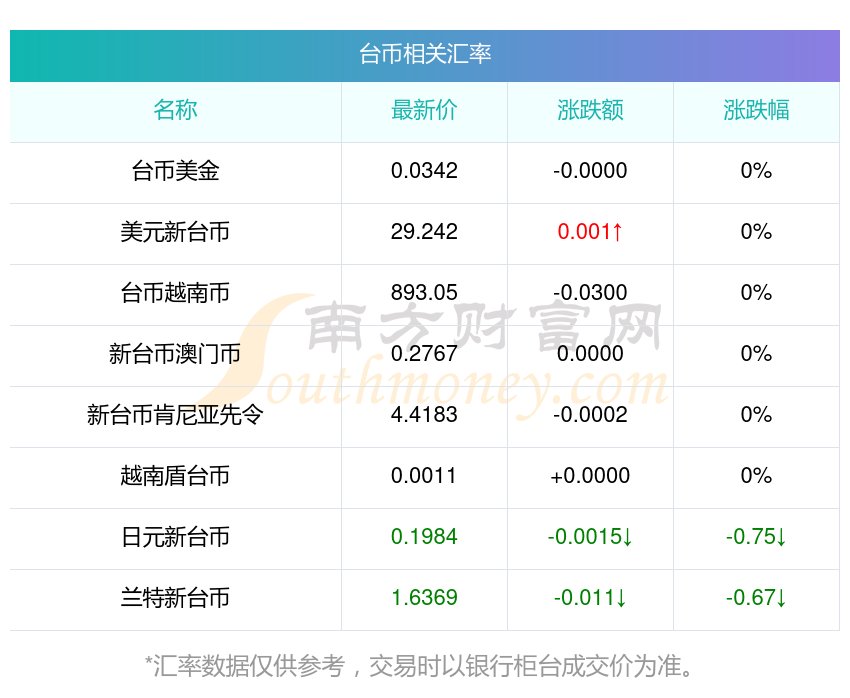This screenshot has height=698, width=850.
Task: Select the 最新价 column header
Action: (424, 110)
